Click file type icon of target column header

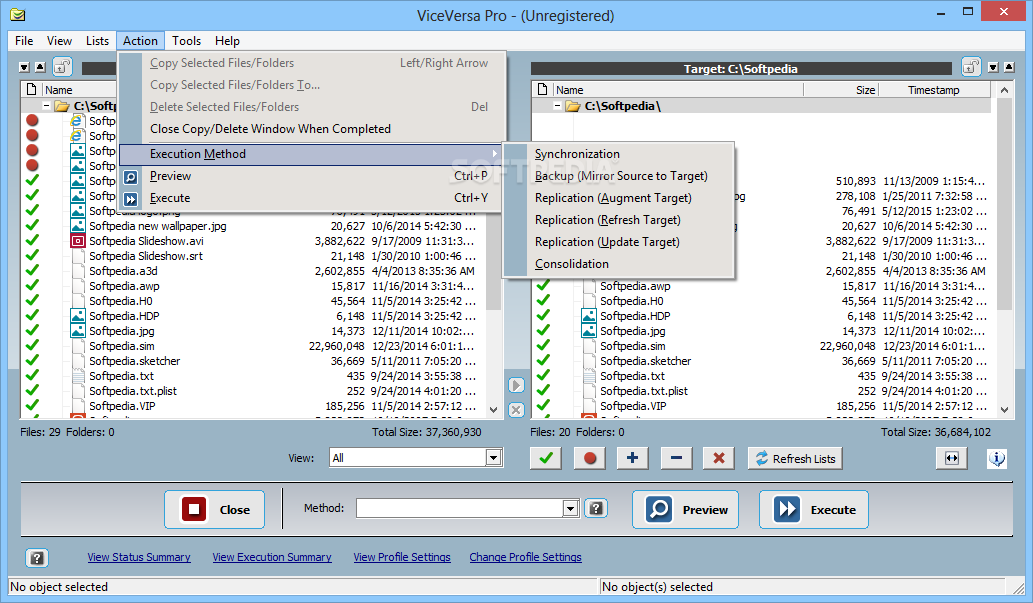(542, 89)
